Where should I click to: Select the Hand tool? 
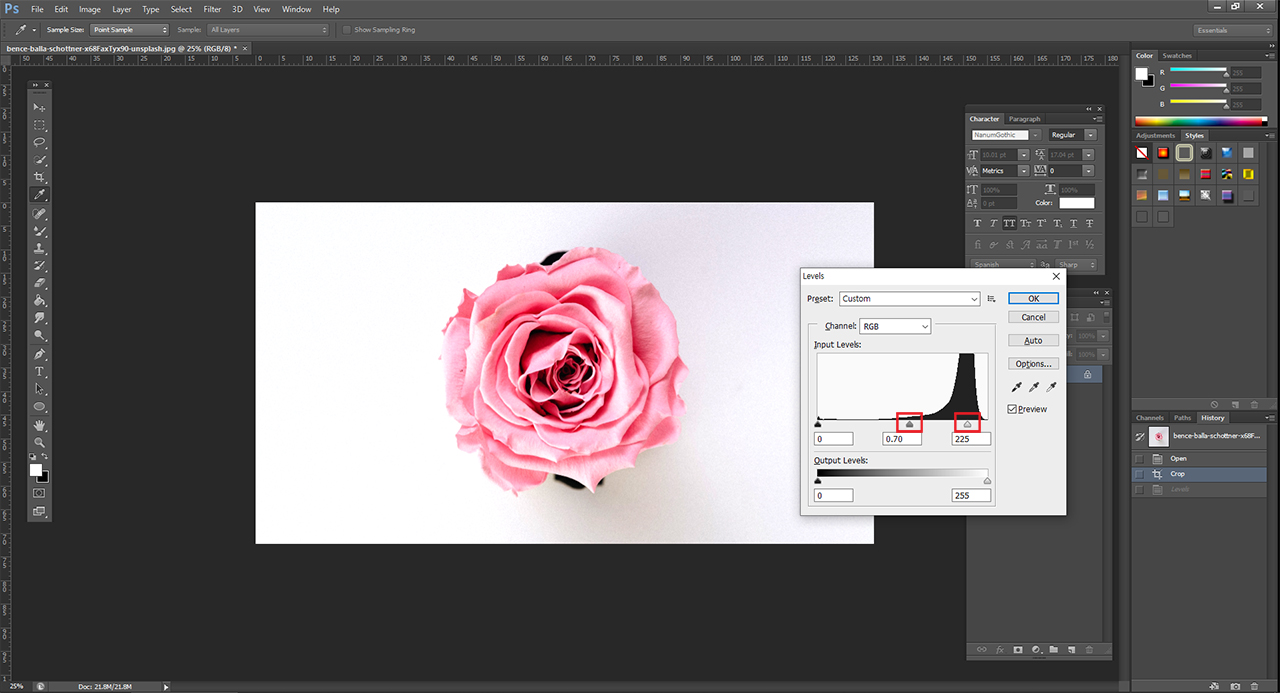coord(40,425)
